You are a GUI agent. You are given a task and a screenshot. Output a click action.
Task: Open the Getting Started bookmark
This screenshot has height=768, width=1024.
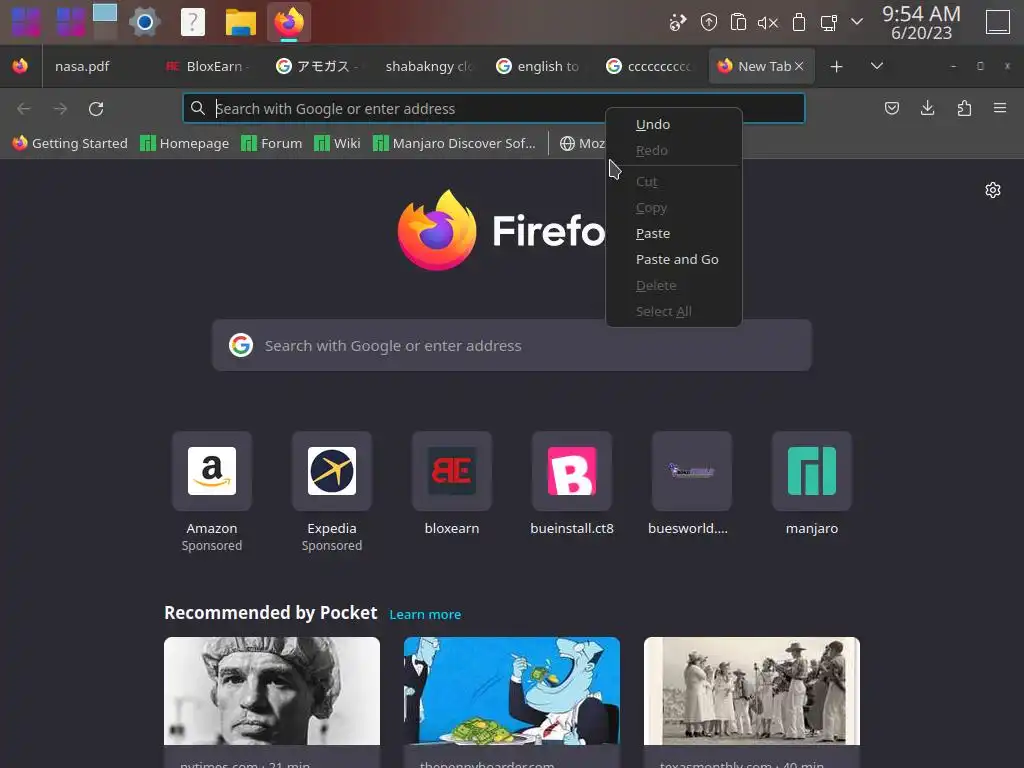point(70,143)
